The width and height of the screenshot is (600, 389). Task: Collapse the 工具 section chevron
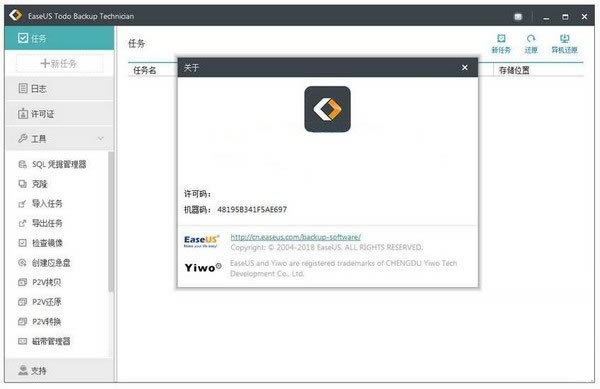click(100, 138)
